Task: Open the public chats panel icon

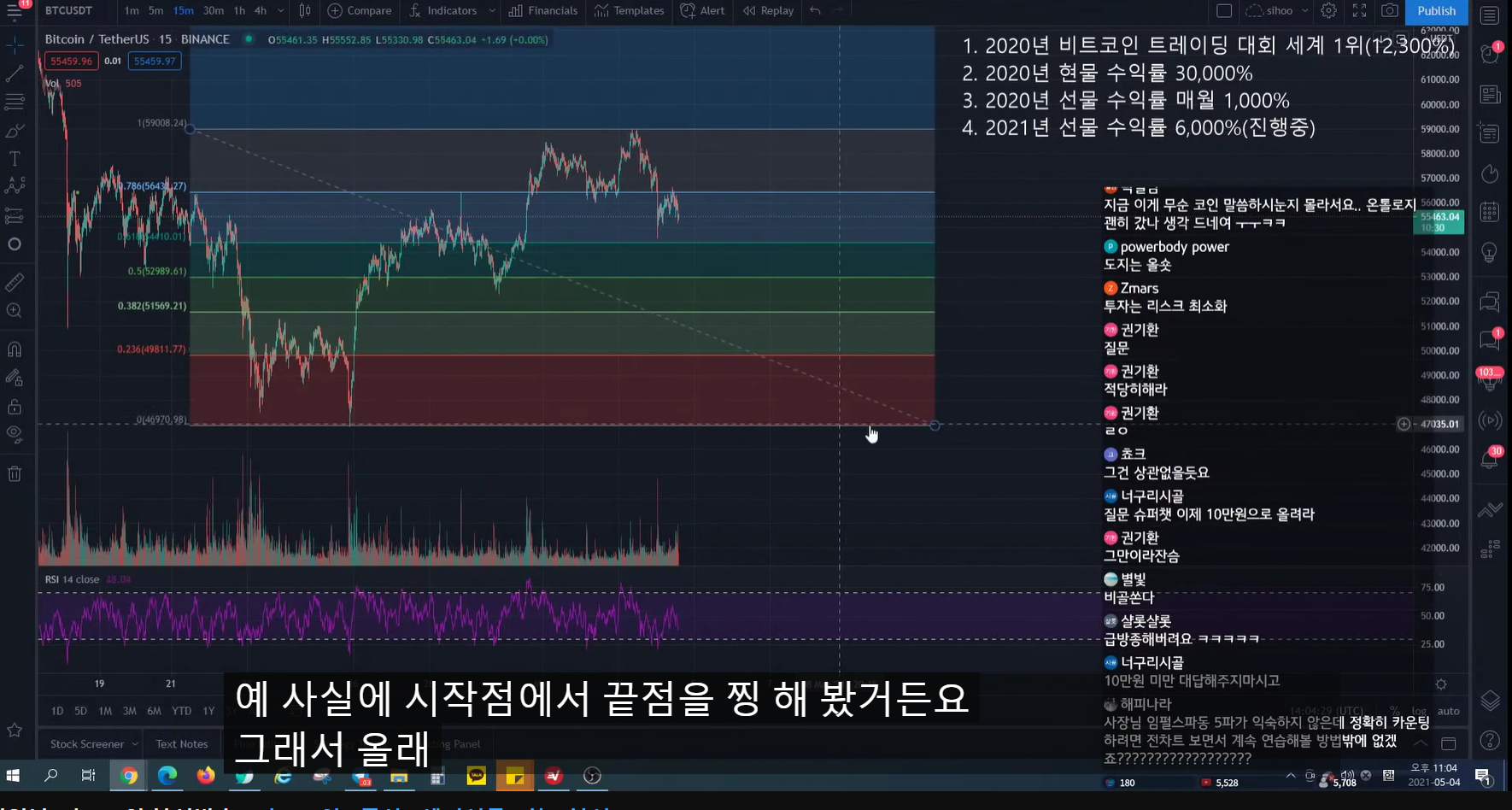Action: (x=1490, y=301)
